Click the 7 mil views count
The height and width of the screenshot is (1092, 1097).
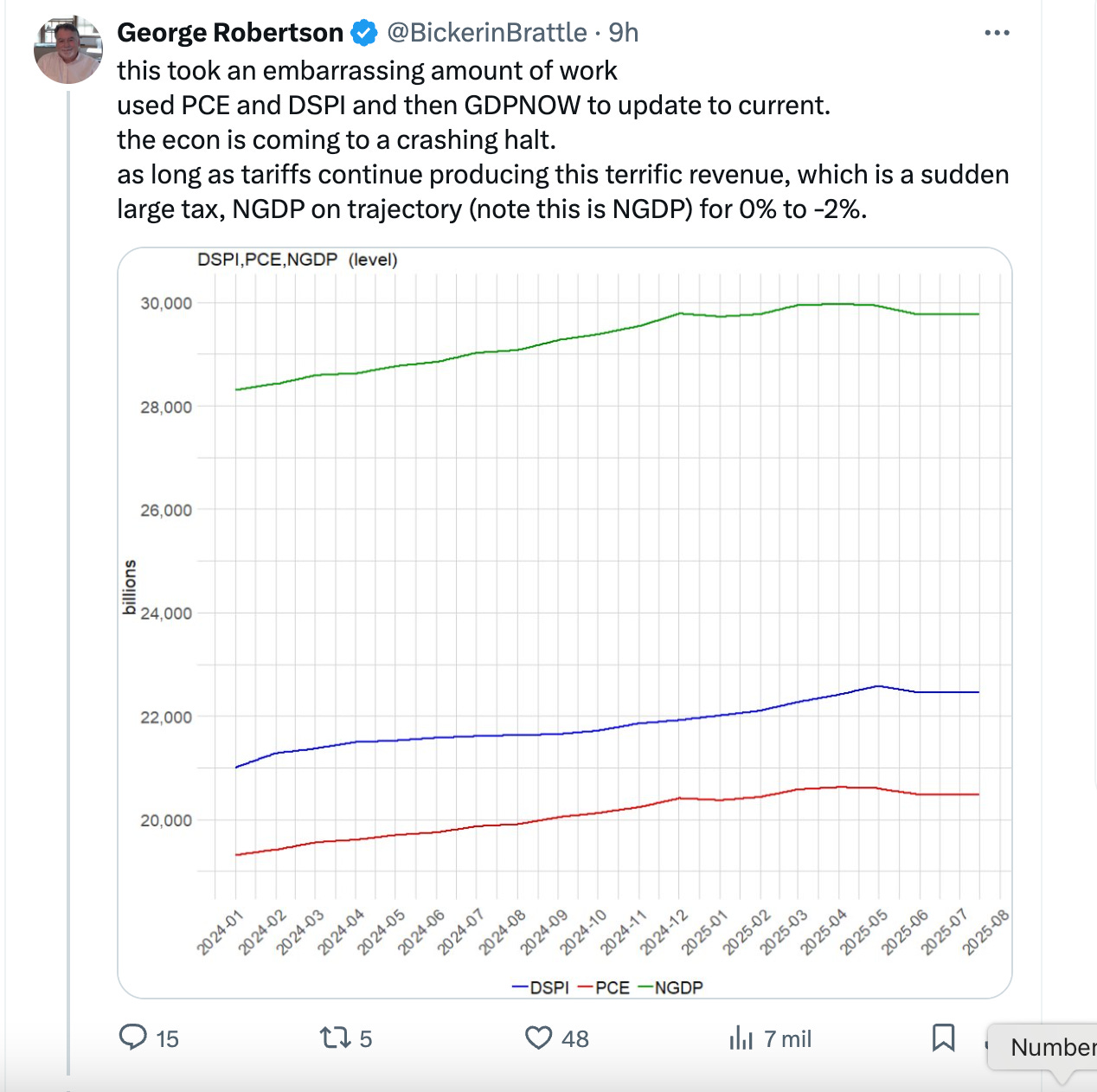point(787,1038)
